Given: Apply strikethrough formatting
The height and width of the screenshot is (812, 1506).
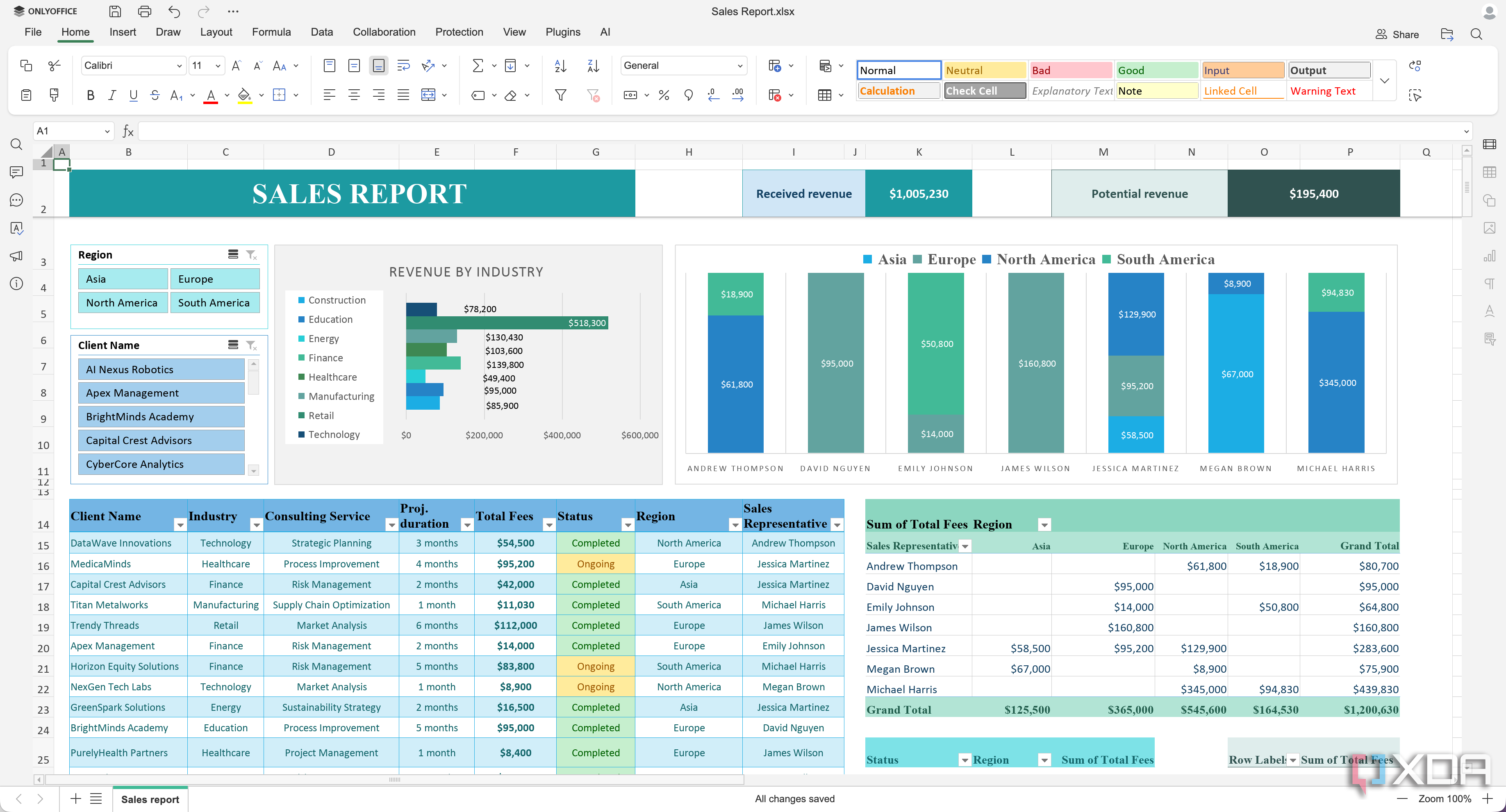Looking at the screenshot, I should 155,95.
